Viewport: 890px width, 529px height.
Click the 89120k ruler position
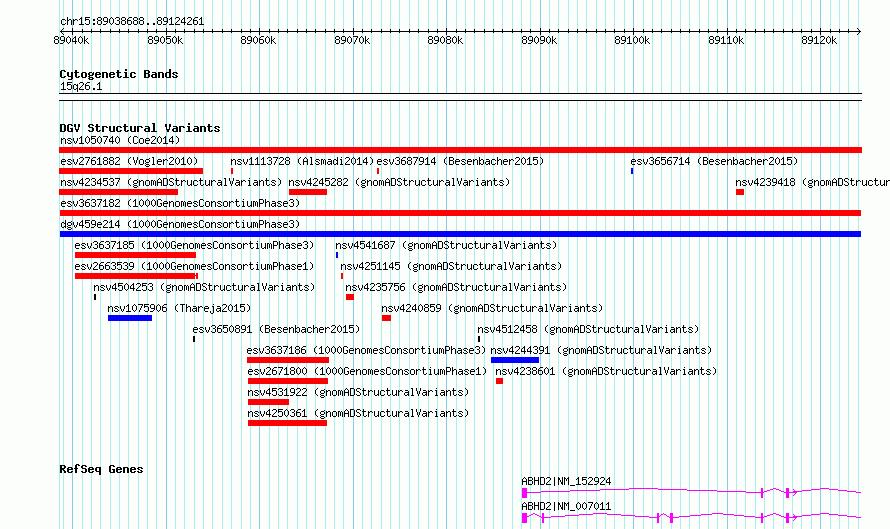(819, 40)
